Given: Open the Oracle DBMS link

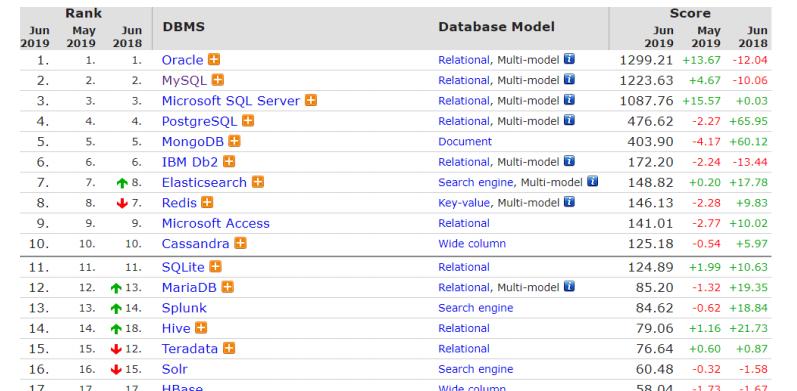Looking at the screenshot, I should (x=182, y=60).
